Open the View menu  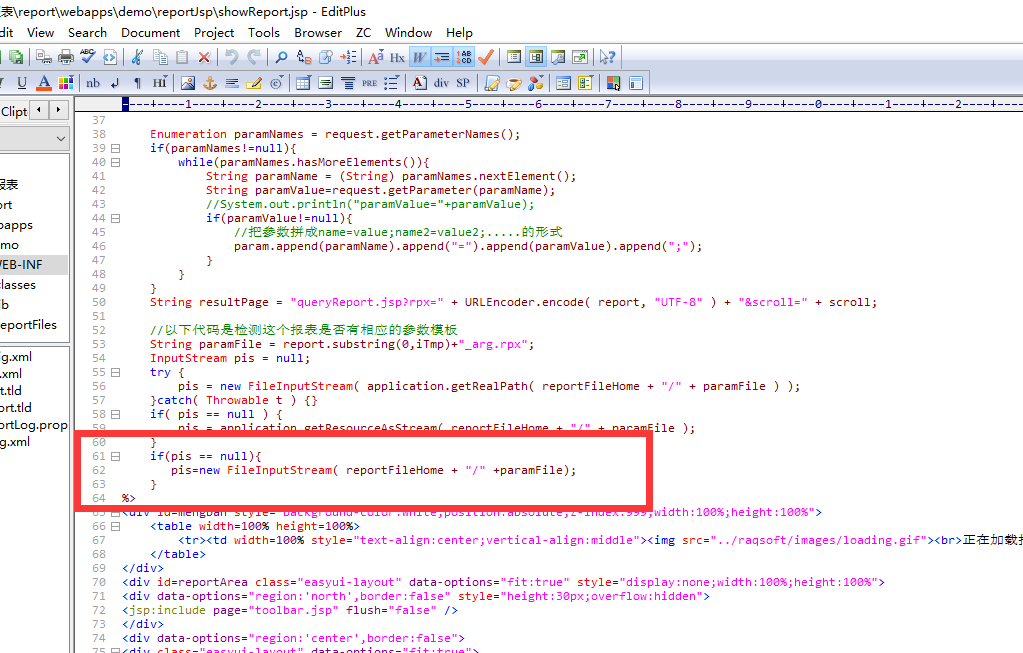pyautogui.click(x=40, y=33)
